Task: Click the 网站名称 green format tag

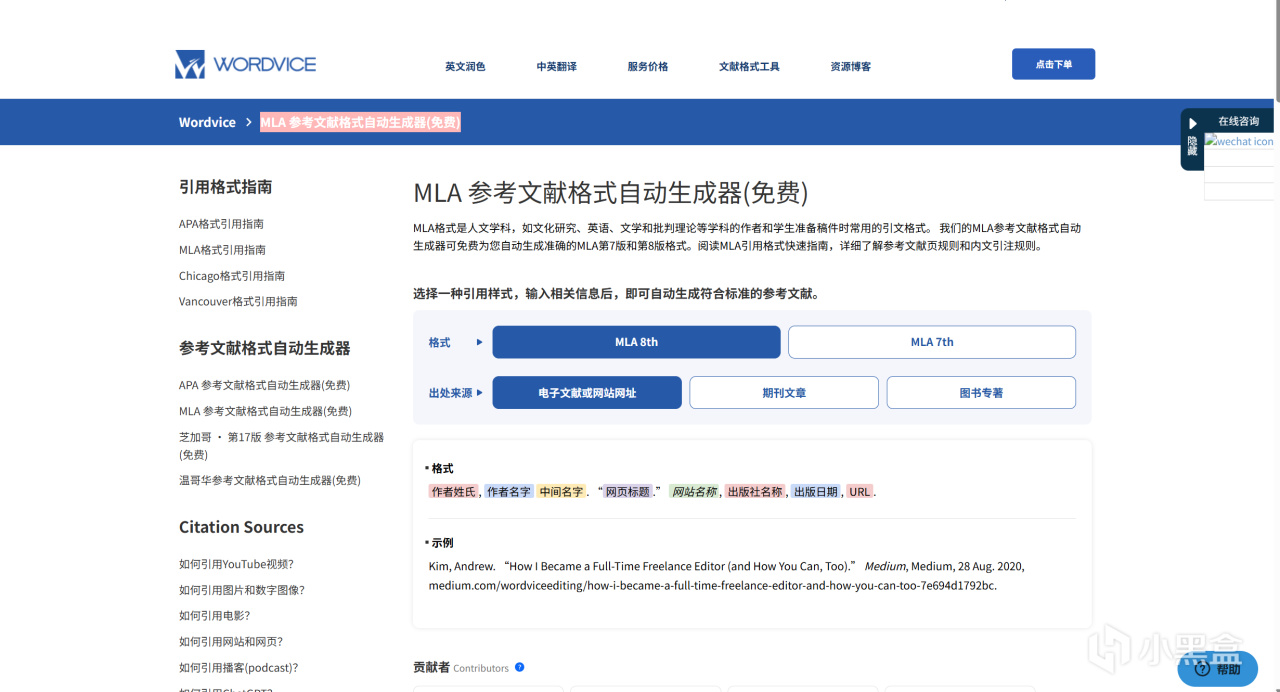Action: coord(694,492)
